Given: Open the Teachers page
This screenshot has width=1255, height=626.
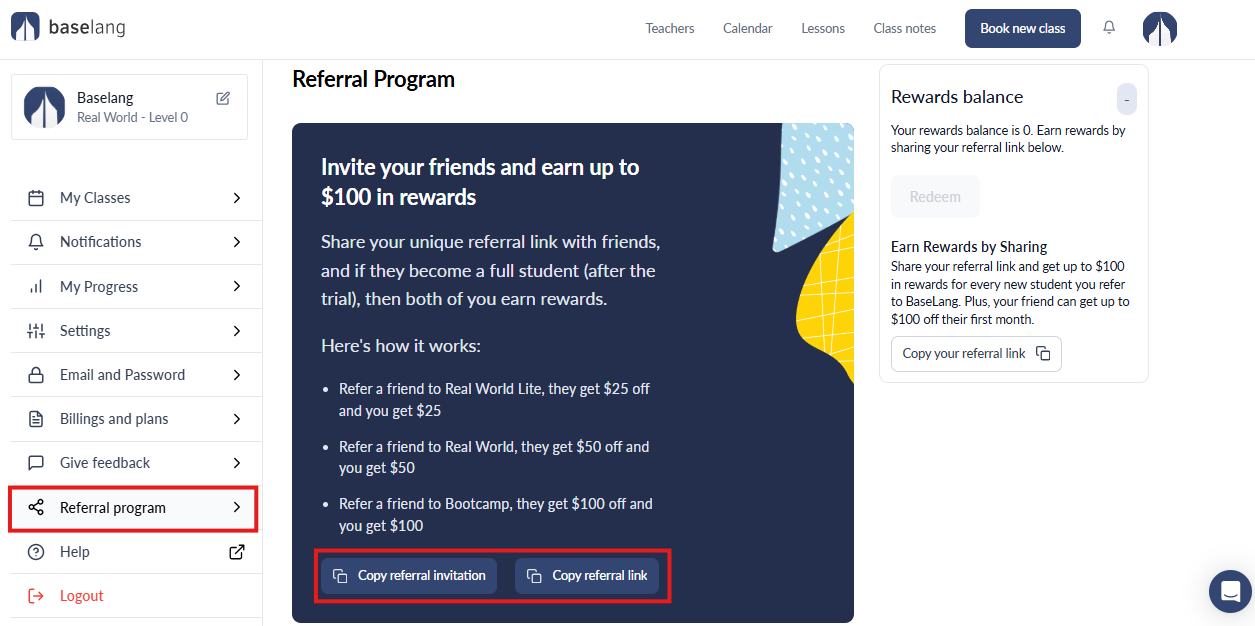Looking at the screenshot, I should pyautogui.click(x=669, y=28).
